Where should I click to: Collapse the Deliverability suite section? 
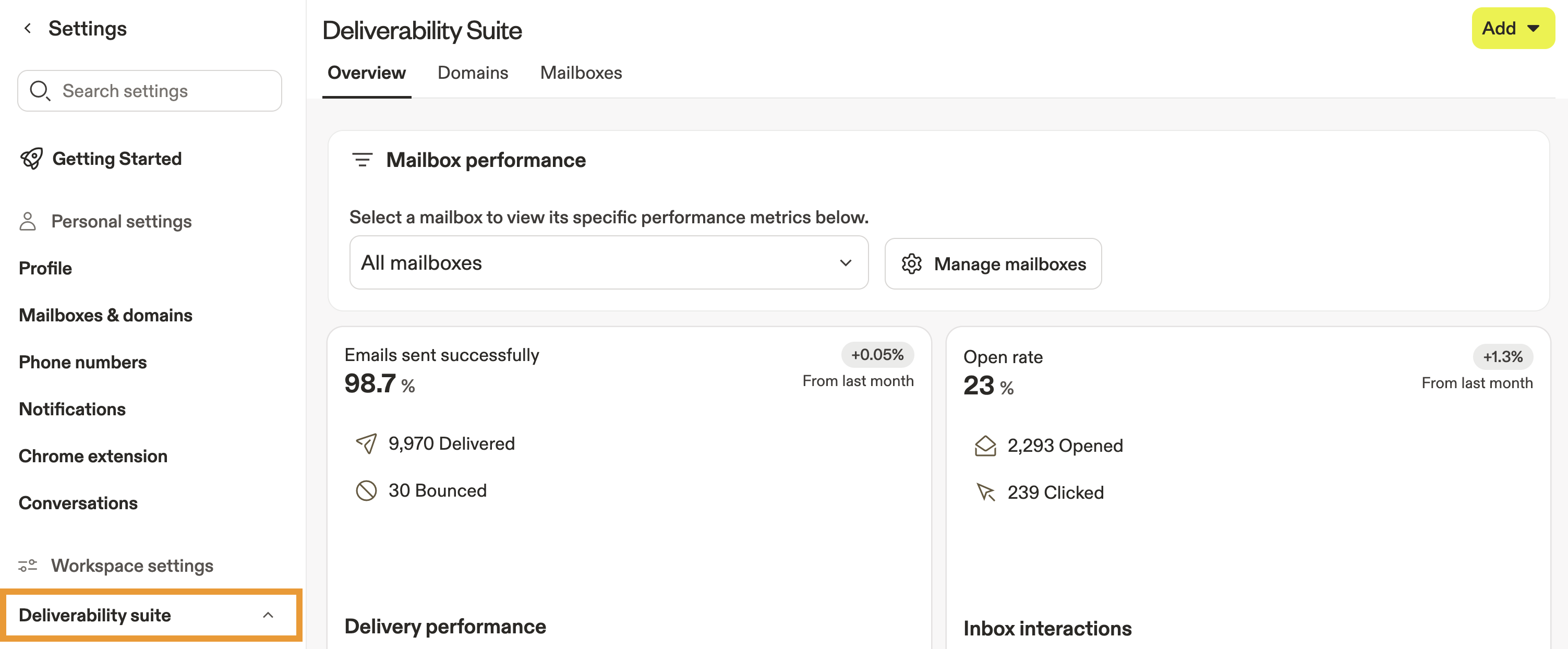[x=268, y=616]
